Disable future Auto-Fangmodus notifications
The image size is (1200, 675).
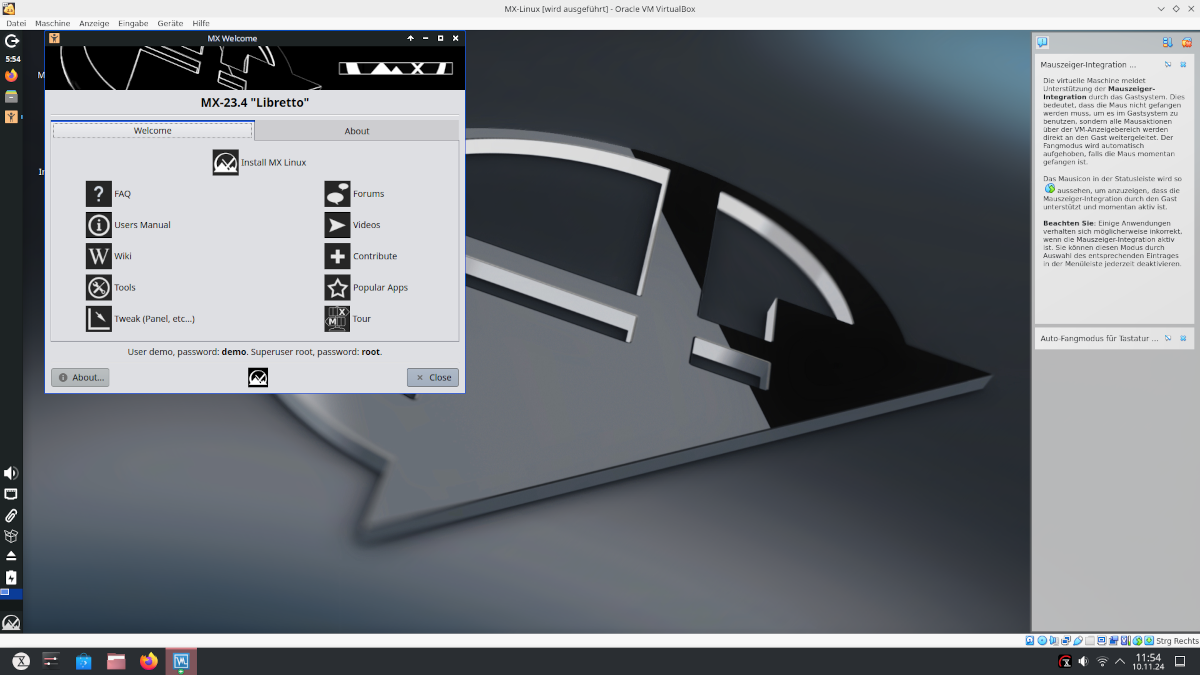tap(1168, 338)
